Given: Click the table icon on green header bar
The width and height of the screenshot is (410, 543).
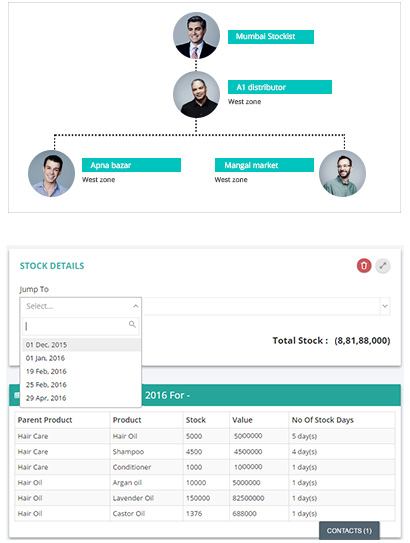Looking at the screenshot, I should pyautogui.click(x=16, y=395).
